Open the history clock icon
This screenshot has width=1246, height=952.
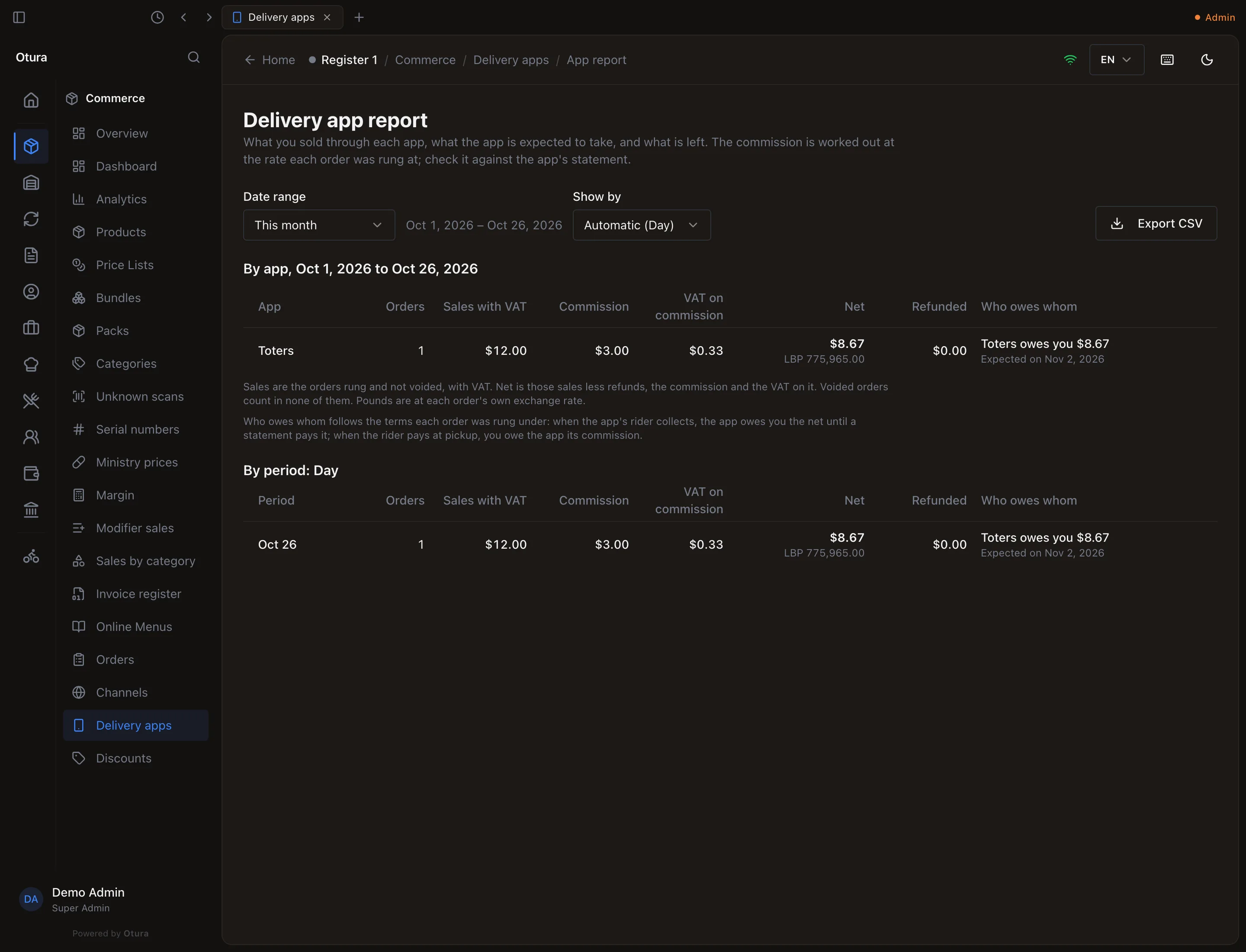point(157,17)
